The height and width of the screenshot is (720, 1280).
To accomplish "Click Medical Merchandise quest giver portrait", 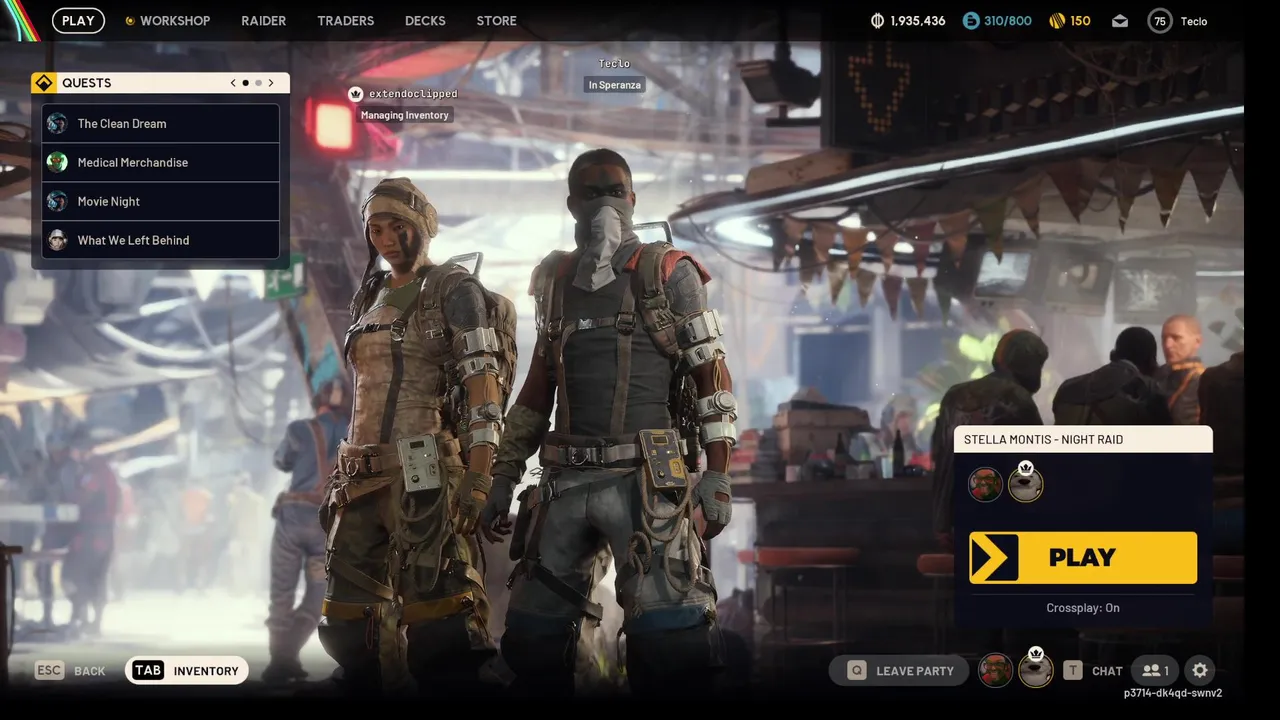I will point(58,162).
